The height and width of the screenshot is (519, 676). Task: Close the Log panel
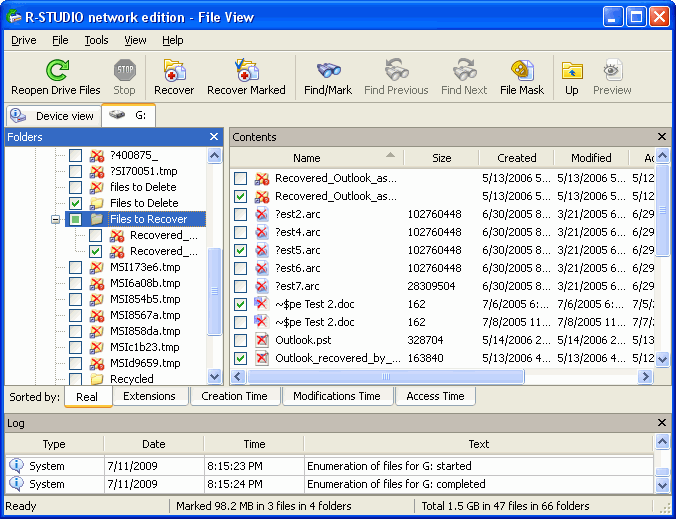pyautogui.click(x=662, y=423)
